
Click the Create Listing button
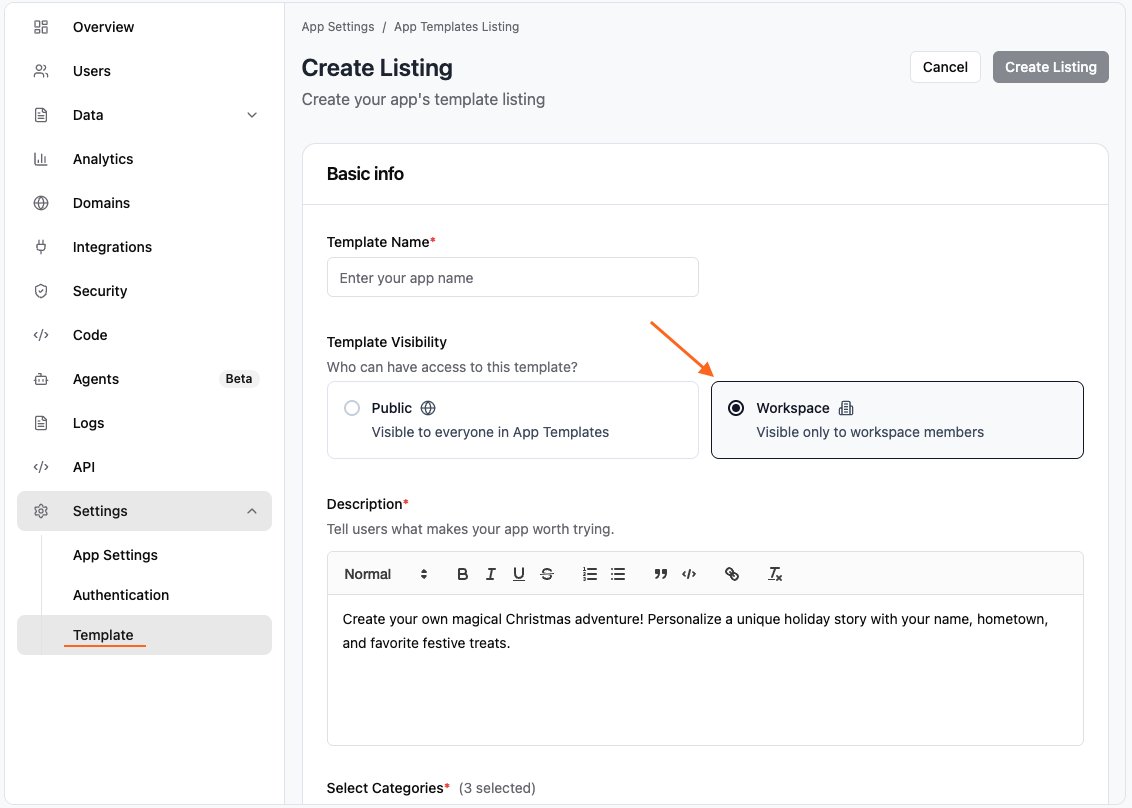(x=1050, y=67)
